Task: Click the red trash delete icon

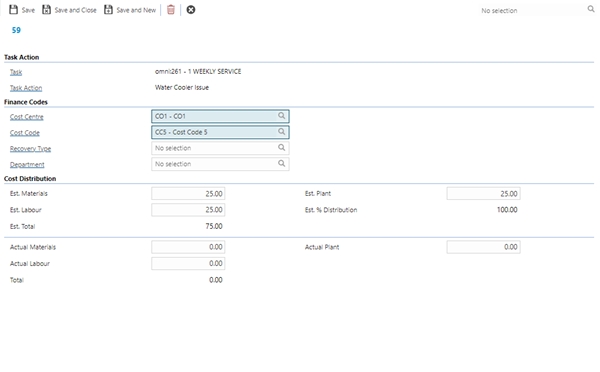Action: click(x=171, y=10)
